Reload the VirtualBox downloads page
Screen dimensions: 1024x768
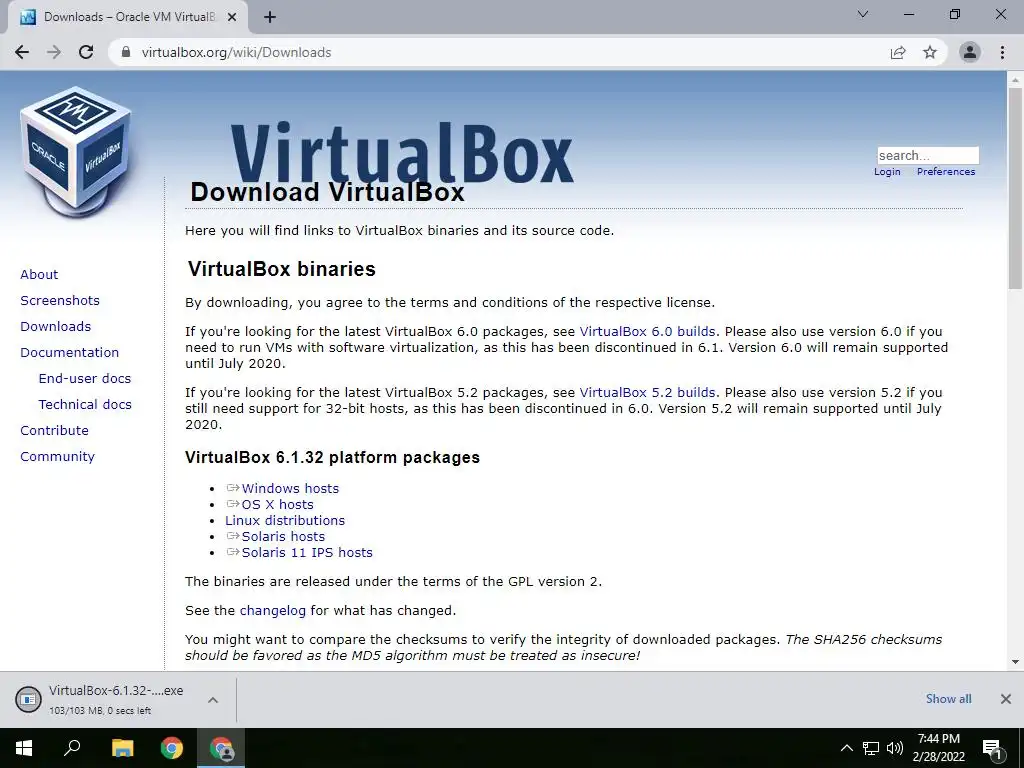(x=86, y=52)
